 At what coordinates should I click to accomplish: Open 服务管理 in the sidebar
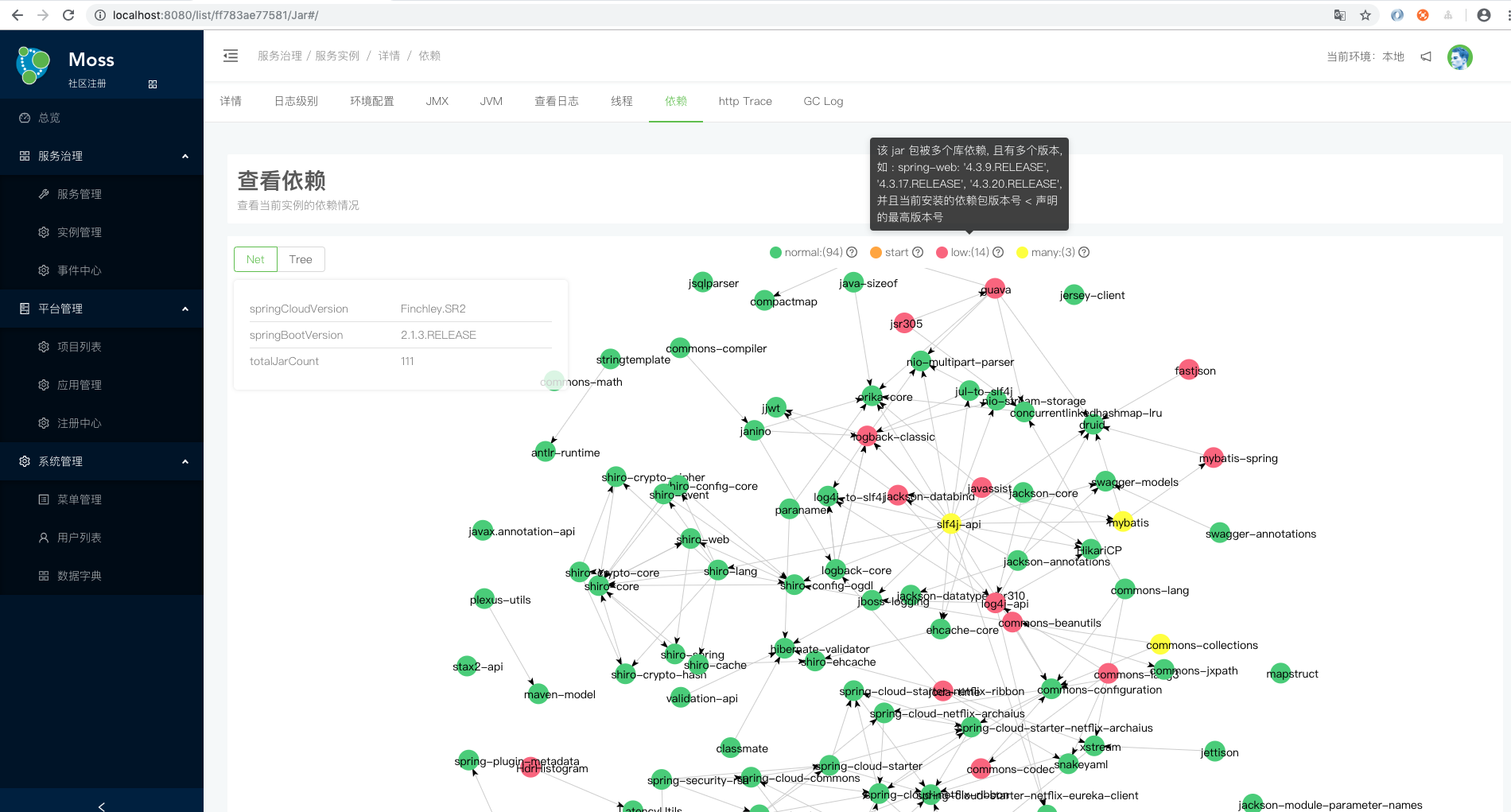pos(102,194)
